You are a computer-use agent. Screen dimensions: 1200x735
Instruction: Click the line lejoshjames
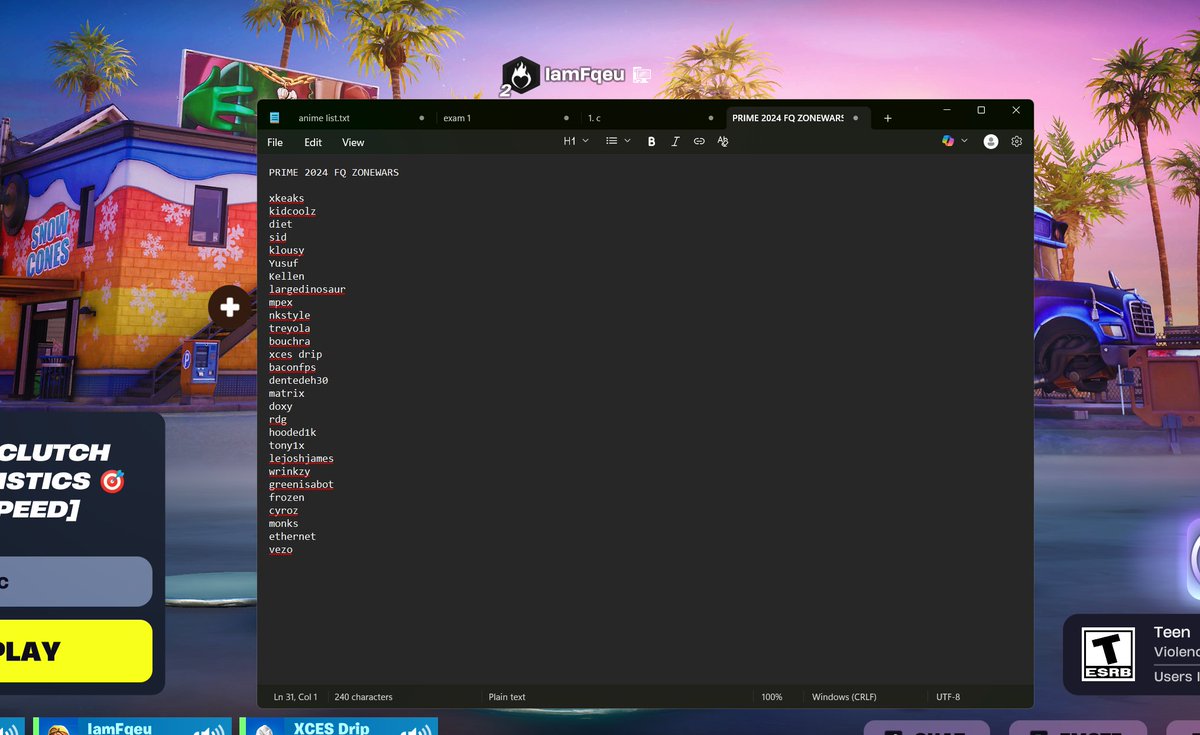click(x=301, y=458)
